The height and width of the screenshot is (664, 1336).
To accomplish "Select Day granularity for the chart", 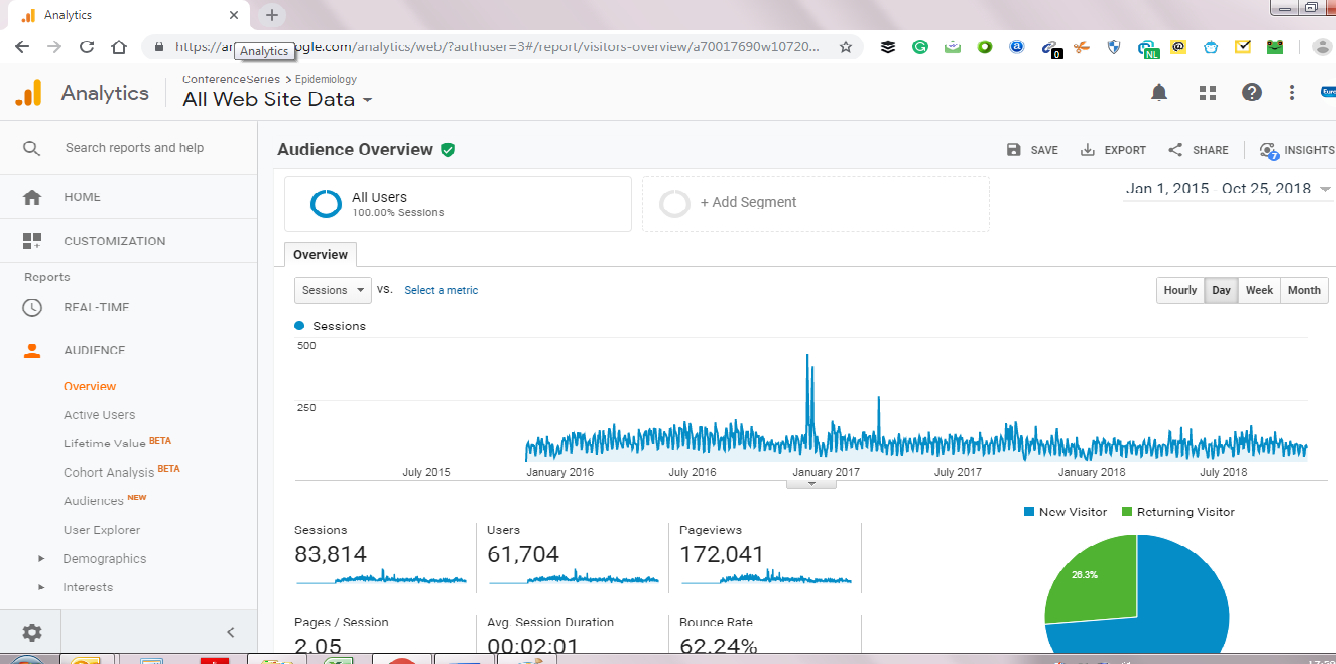I will [1221, 290].
